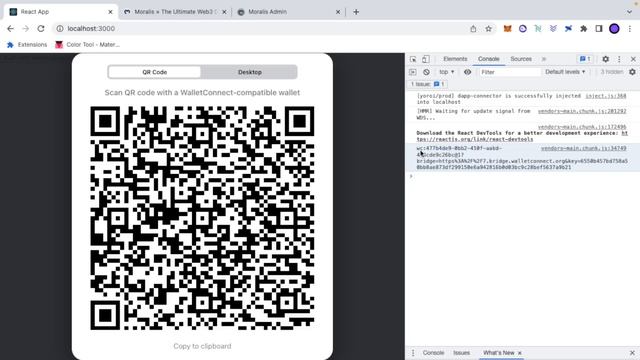The image size is (640, 360).
Task: Click the '3 hidden' messages label
Action: point(611,72)
